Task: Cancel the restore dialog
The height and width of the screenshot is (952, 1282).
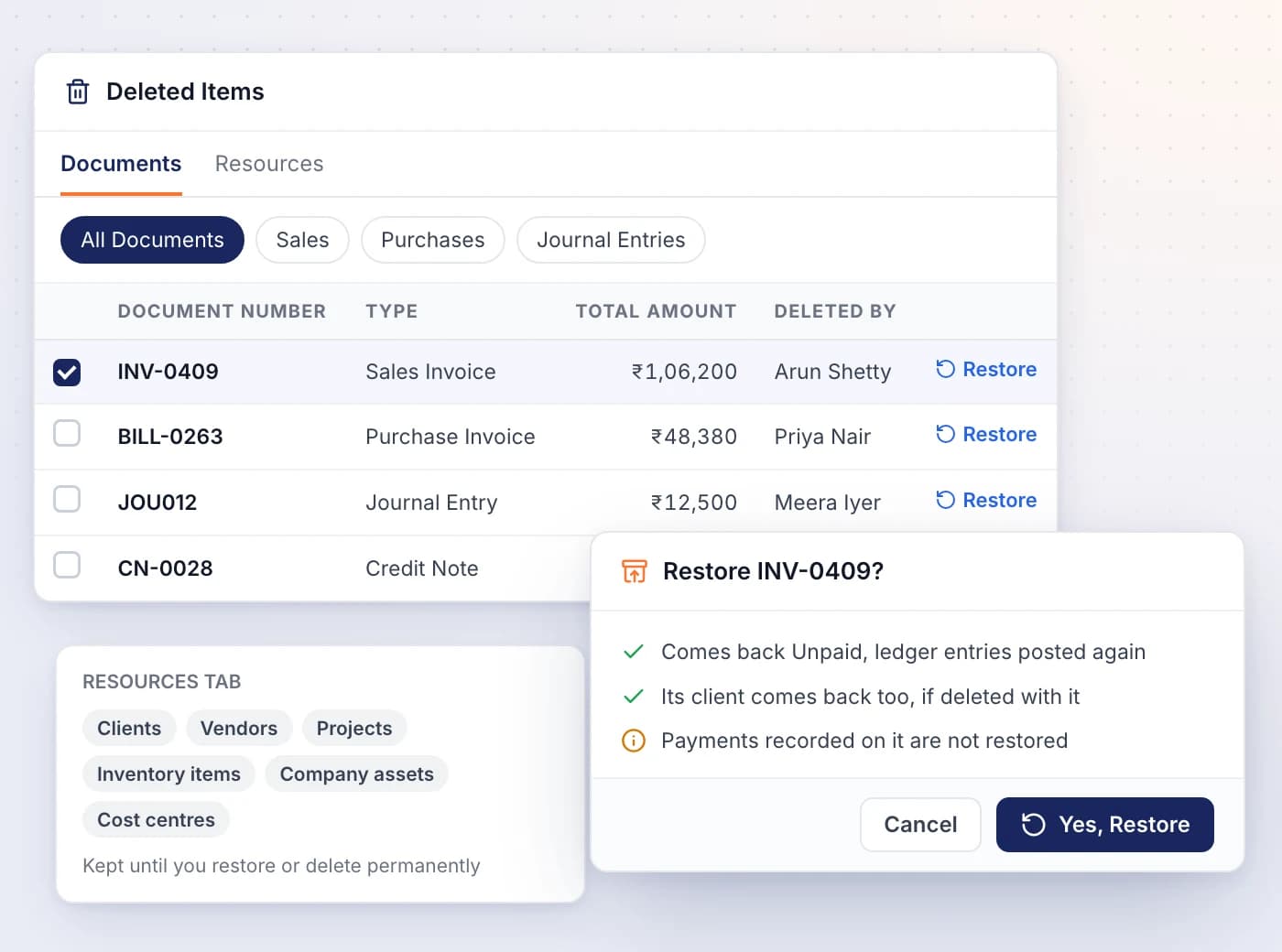Action: [x=920, y=825]
